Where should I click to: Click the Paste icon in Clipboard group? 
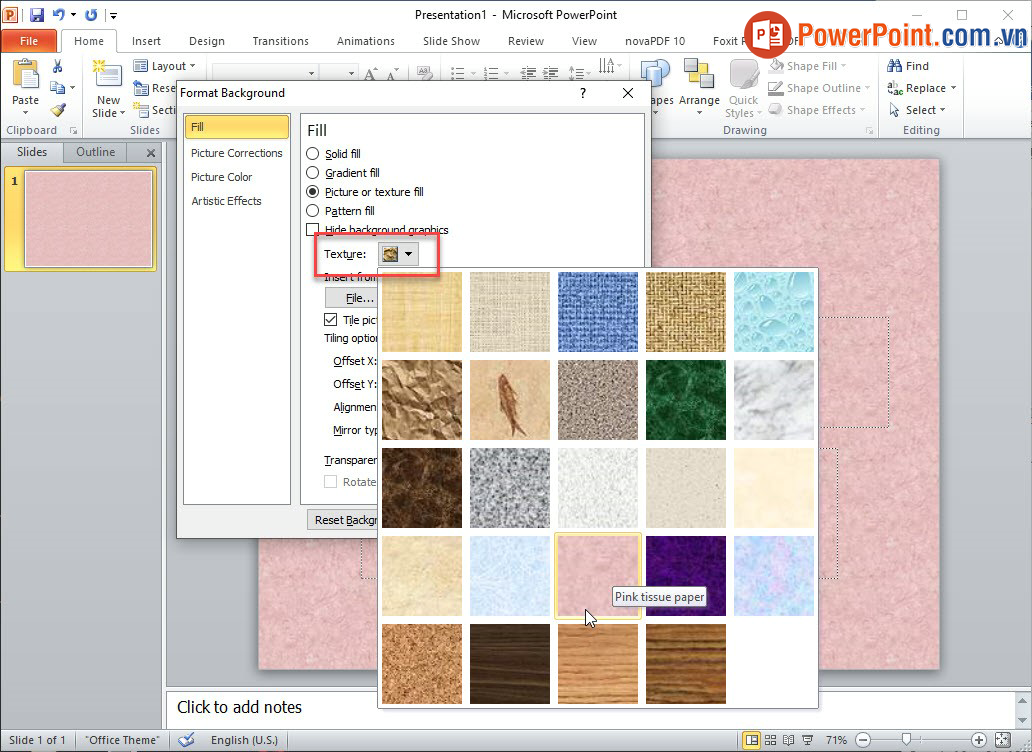click(x=25, y=76)
